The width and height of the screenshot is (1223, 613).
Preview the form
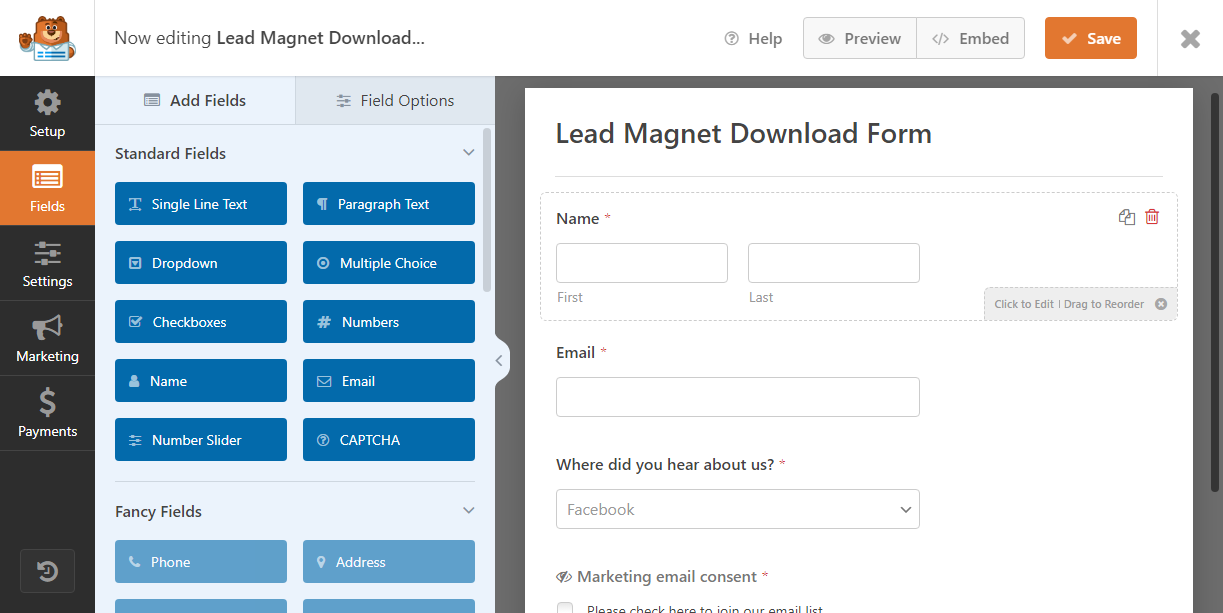[860, 38]
